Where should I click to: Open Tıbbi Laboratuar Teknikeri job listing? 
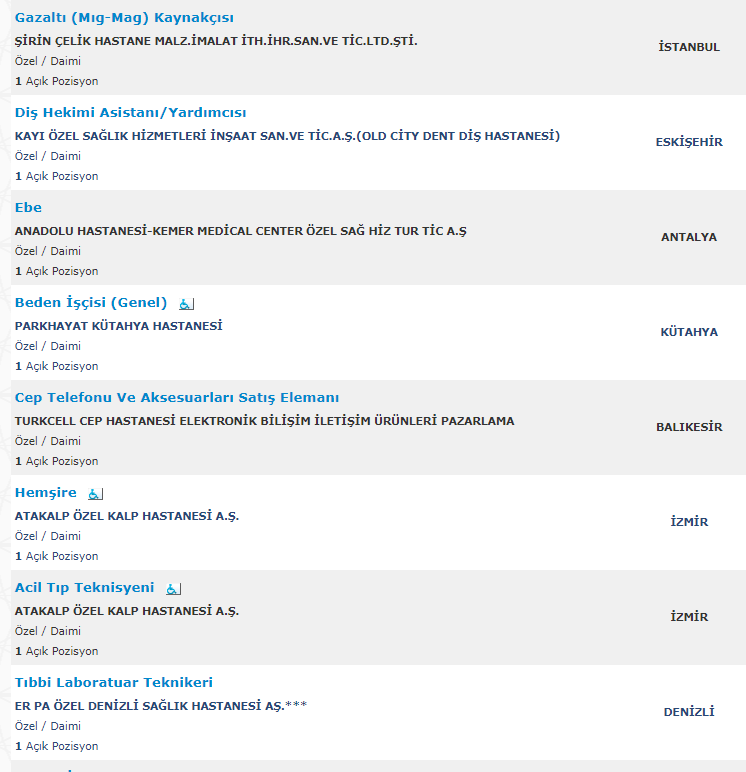point(114,683)
